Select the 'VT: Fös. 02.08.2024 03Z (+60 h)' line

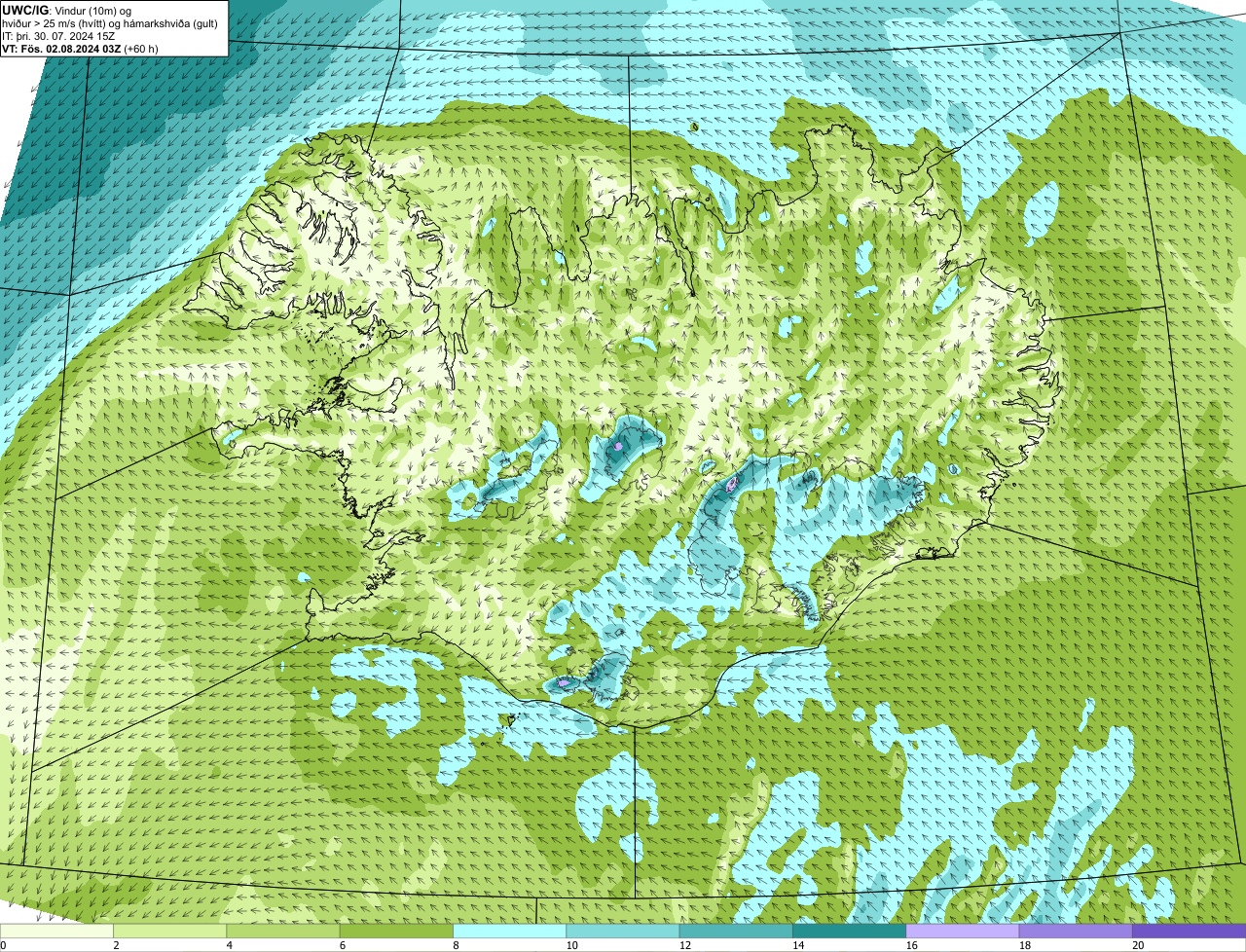[81, 48]
